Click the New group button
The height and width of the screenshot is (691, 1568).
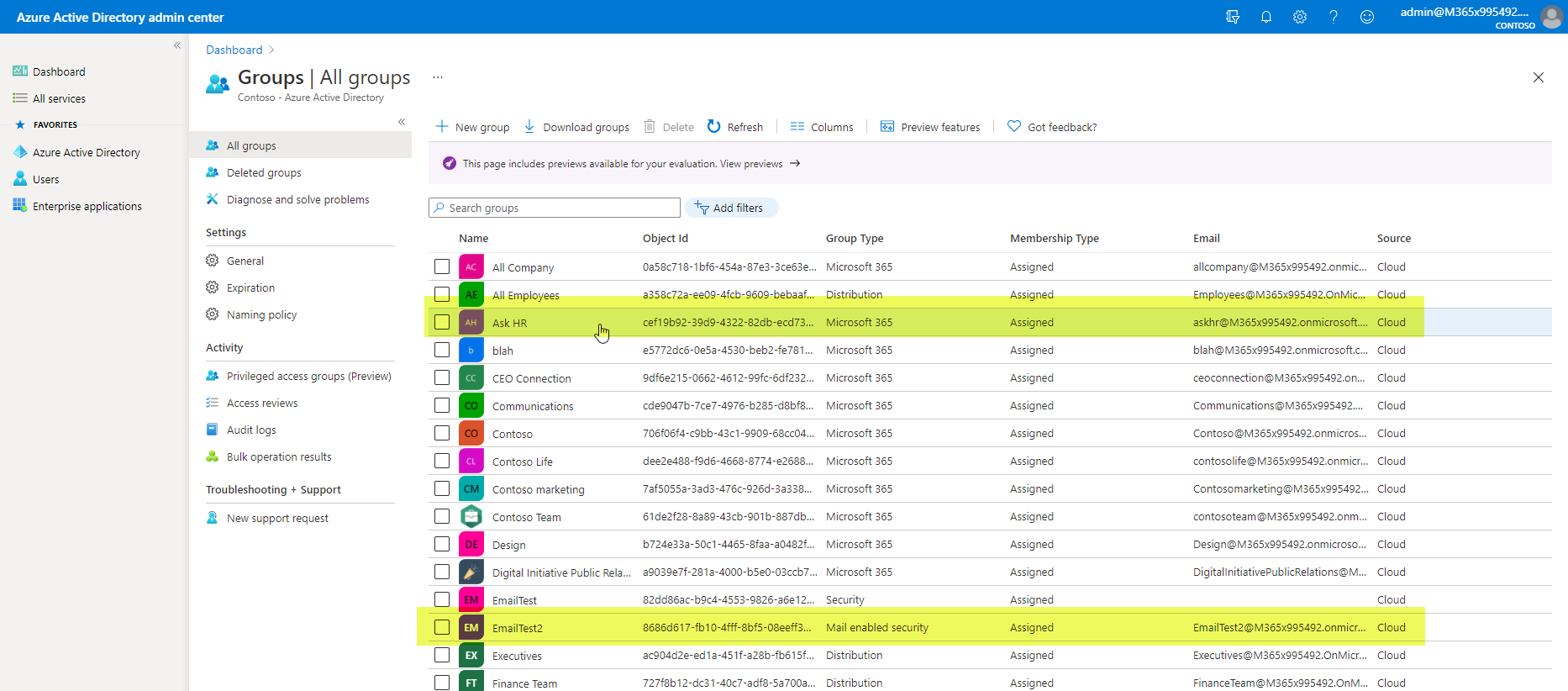472,127
